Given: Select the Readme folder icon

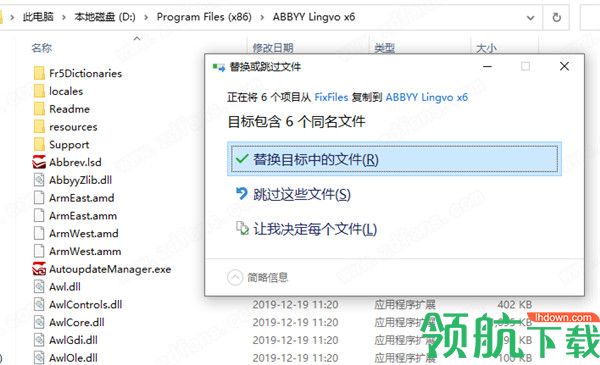Looking at the screenshot, I should pyautogui.click(x=39, y=109).
